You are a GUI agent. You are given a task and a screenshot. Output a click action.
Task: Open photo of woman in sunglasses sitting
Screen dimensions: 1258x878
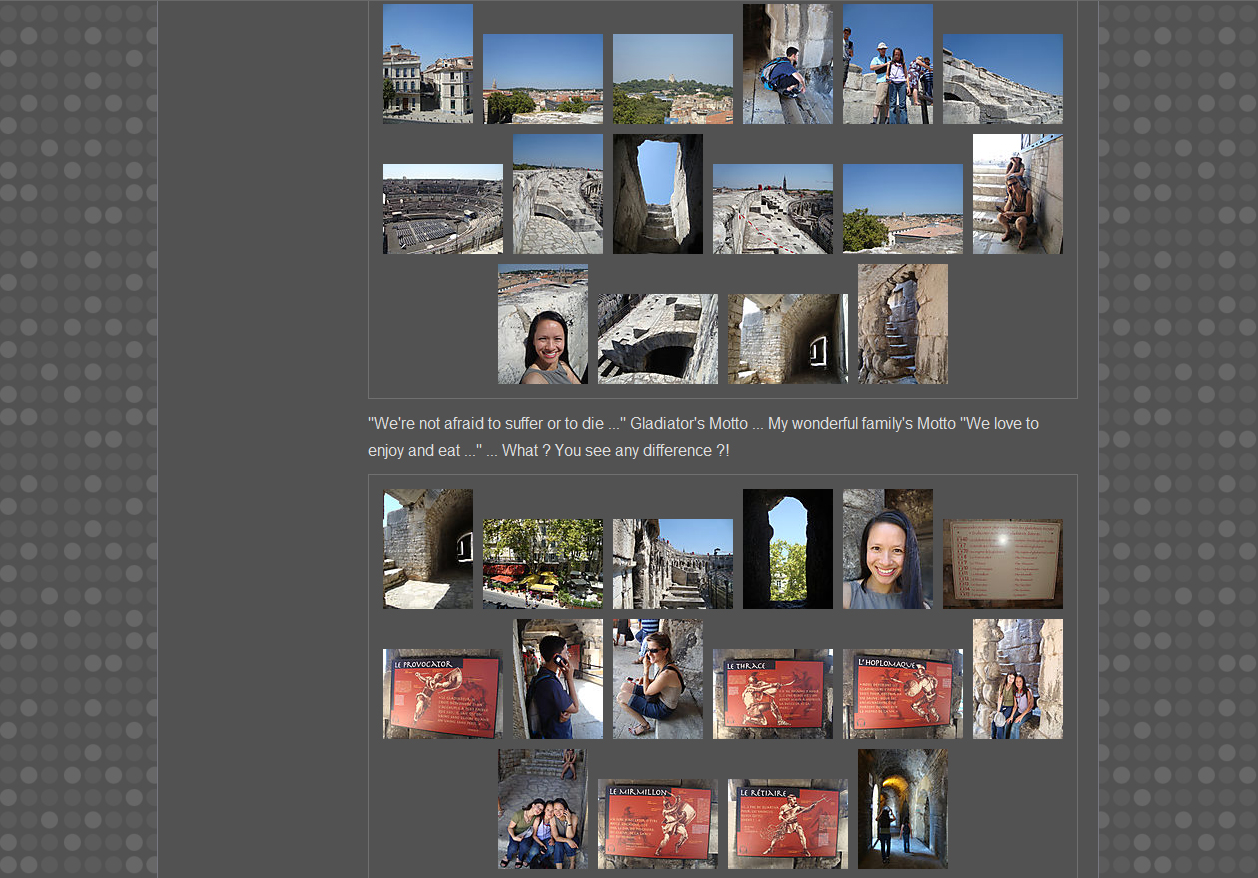(657, 678)
